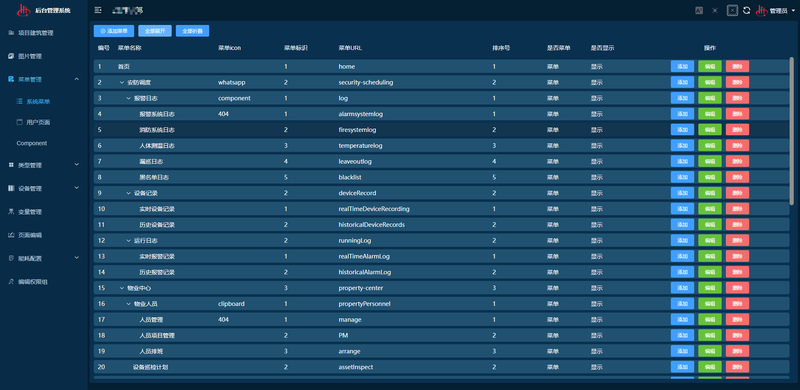Click green edit button in security-scheduling row

pos(710,82)
